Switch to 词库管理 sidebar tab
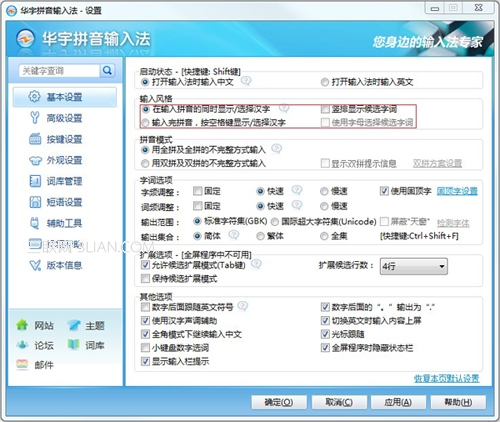The width and height of the screenshot is (500, 422). 65,181
